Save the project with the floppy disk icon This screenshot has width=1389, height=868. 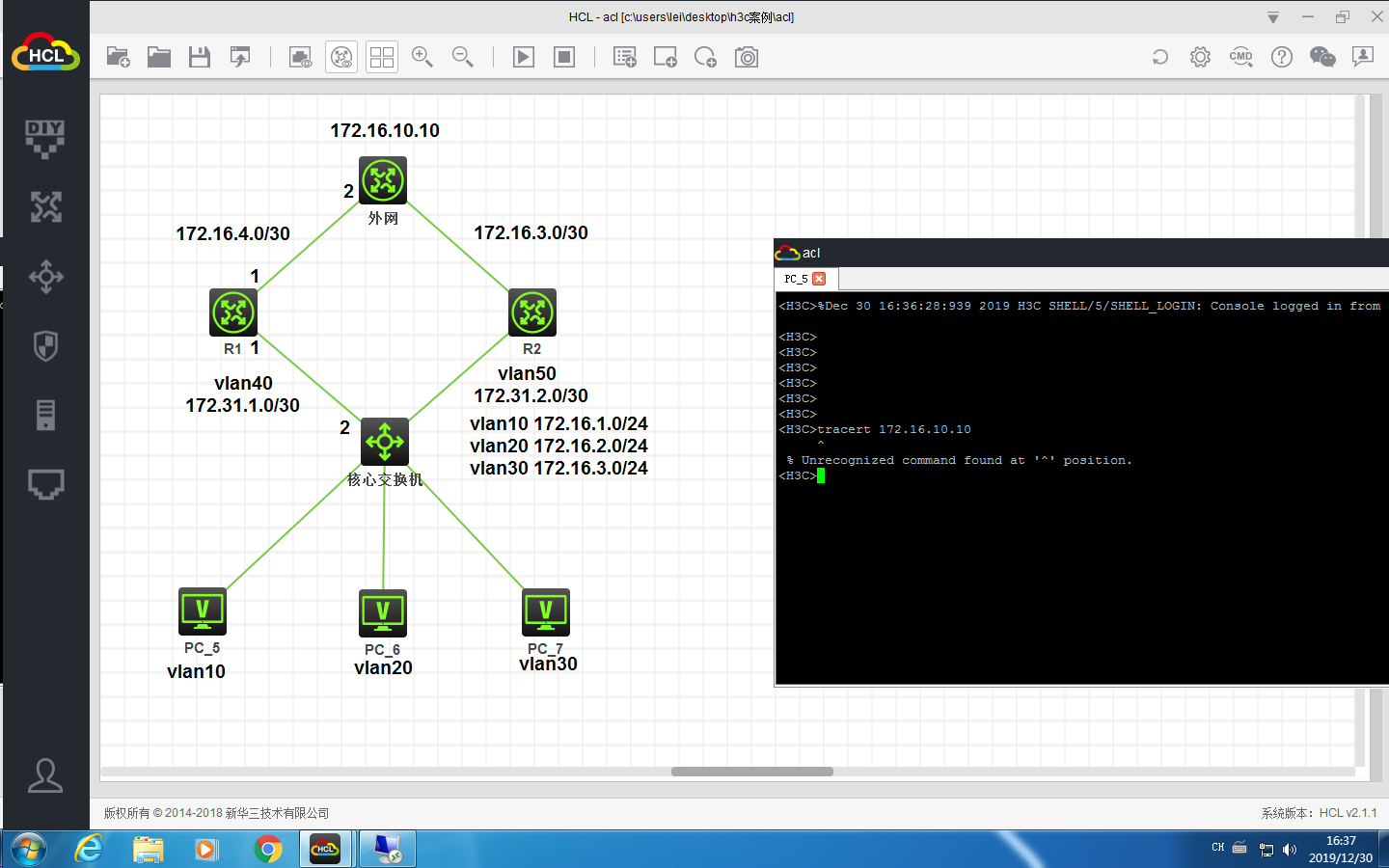200,57
